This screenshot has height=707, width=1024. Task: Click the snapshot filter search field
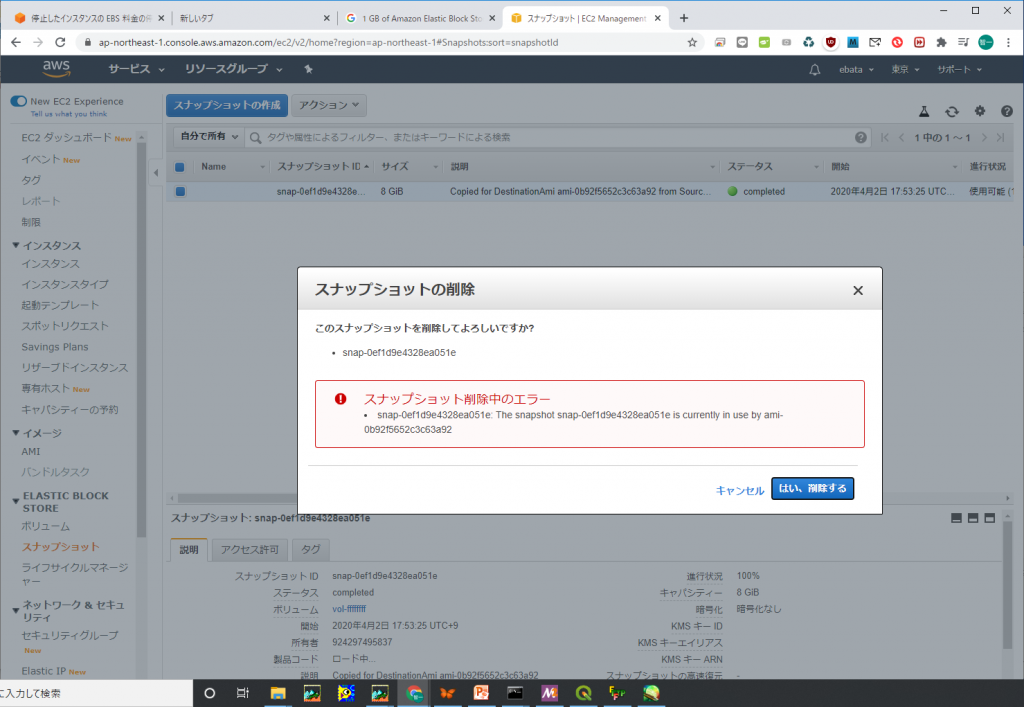point(550,137)
